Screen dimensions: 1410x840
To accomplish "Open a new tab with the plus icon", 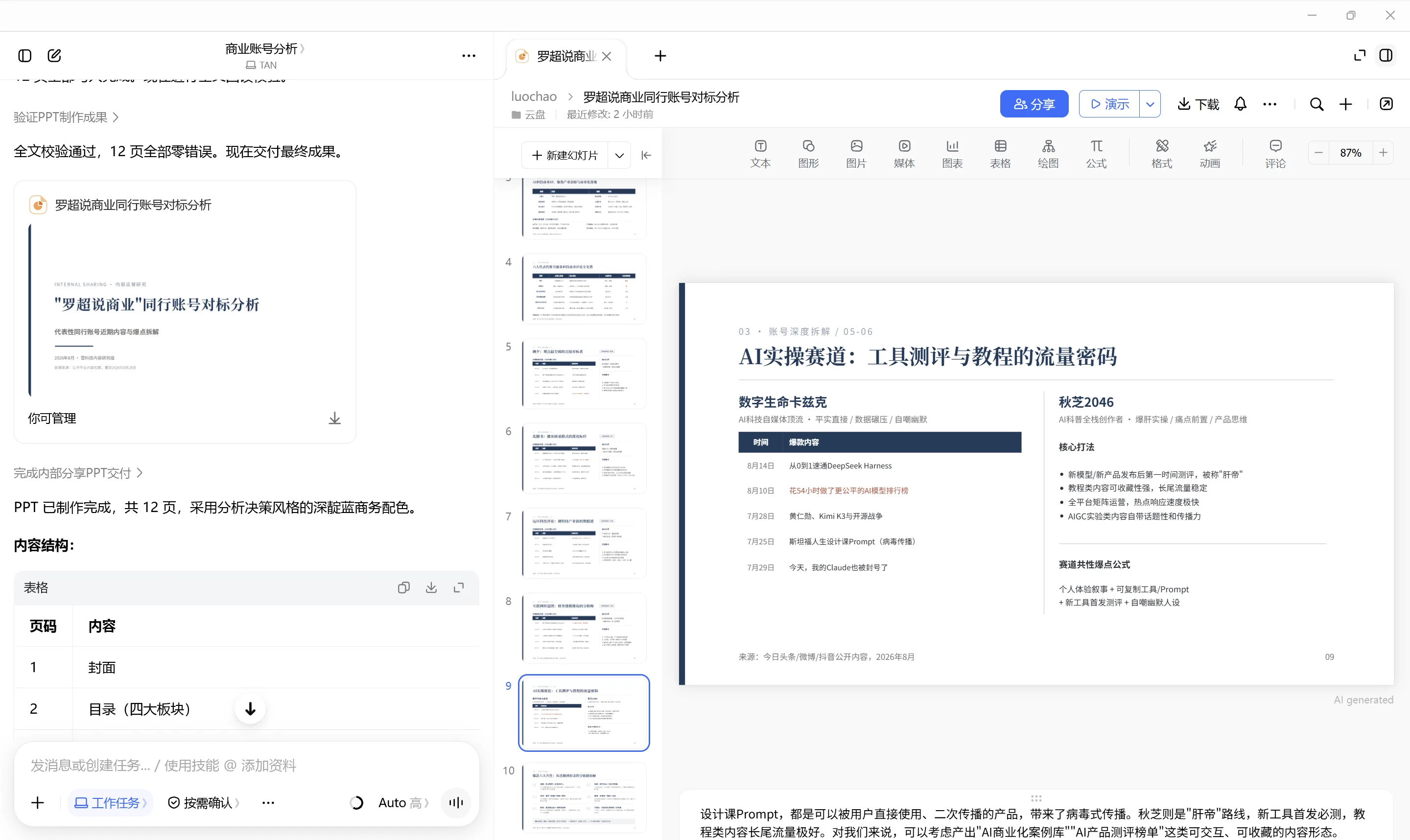I will click(660, 56).
